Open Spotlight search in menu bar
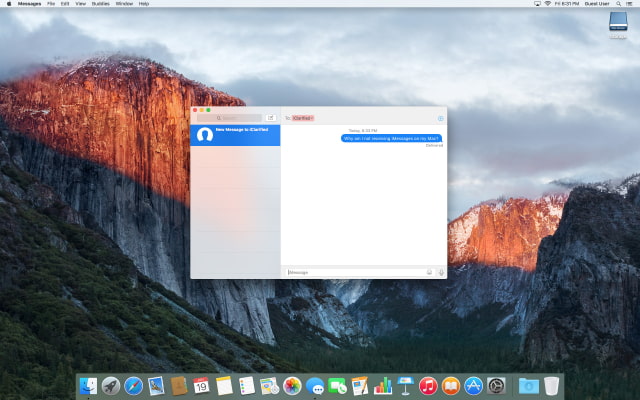 (620, 4)
